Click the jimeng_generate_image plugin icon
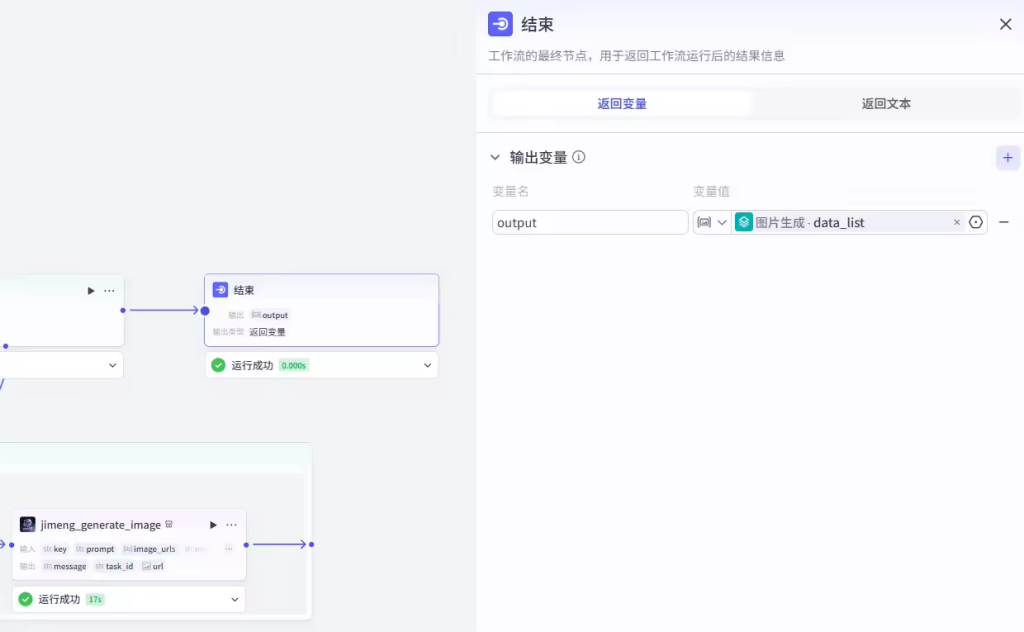The image size is (1024, 632). click(28, 524)
